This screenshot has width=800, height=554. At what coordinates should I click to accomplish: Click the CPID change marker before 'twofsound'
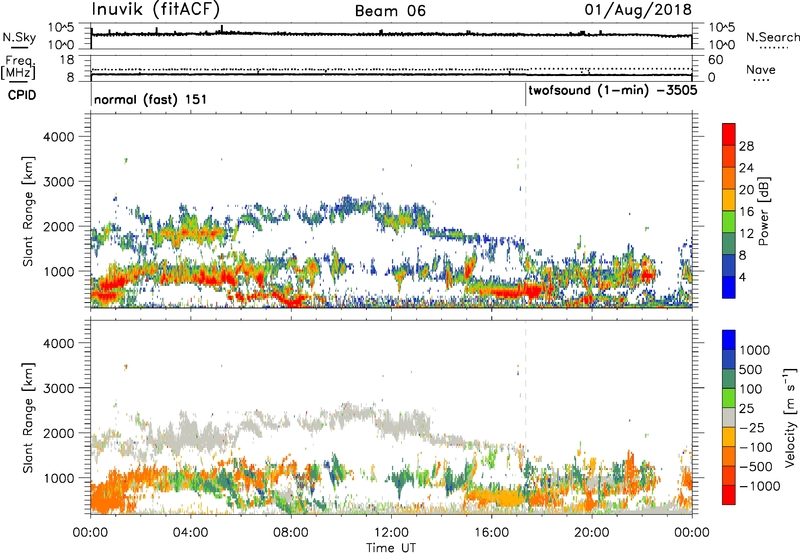click(526, 94)
